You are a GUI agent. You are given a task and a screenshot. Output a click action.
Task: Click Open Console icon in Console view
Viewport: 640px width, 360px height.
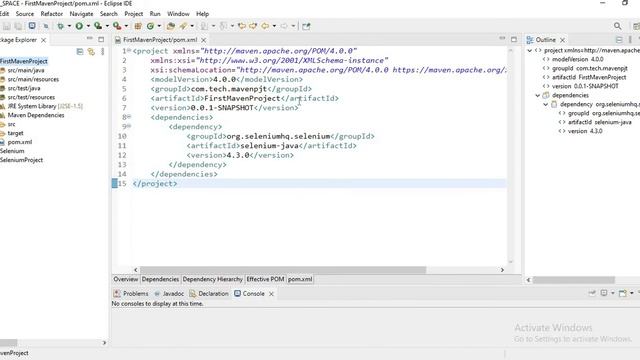coord(622,293)
